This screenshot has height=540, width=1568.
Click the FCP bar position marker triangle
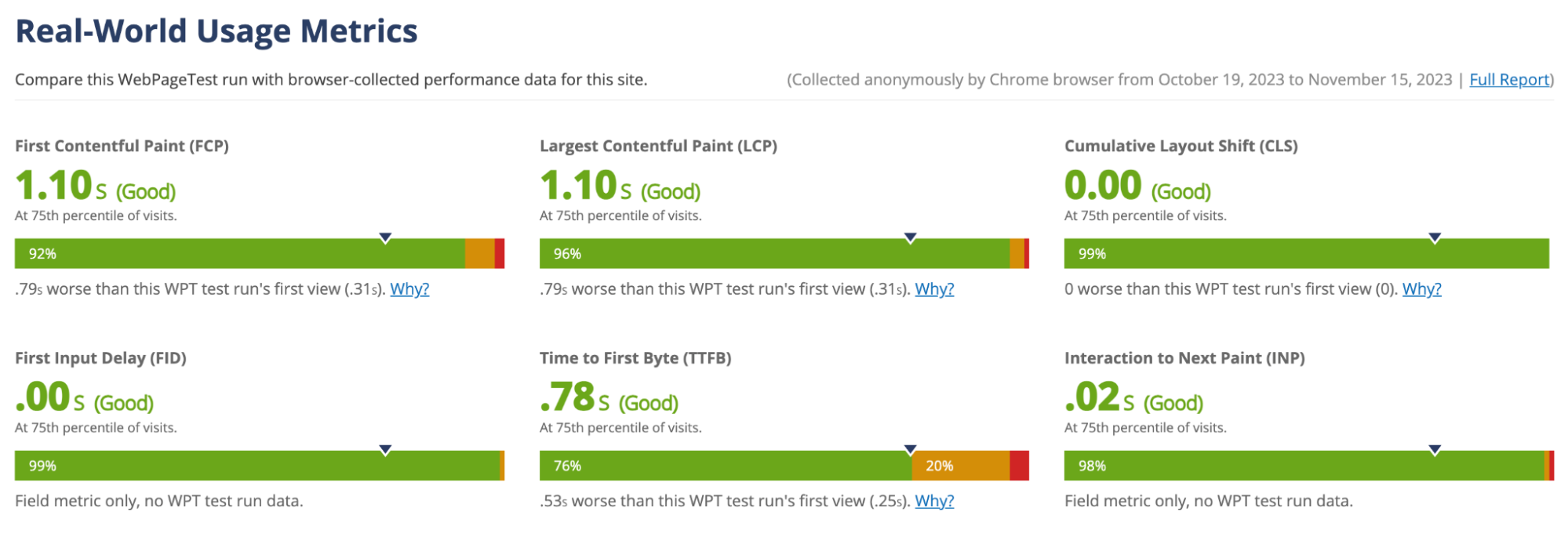click(x=385, y=235)
